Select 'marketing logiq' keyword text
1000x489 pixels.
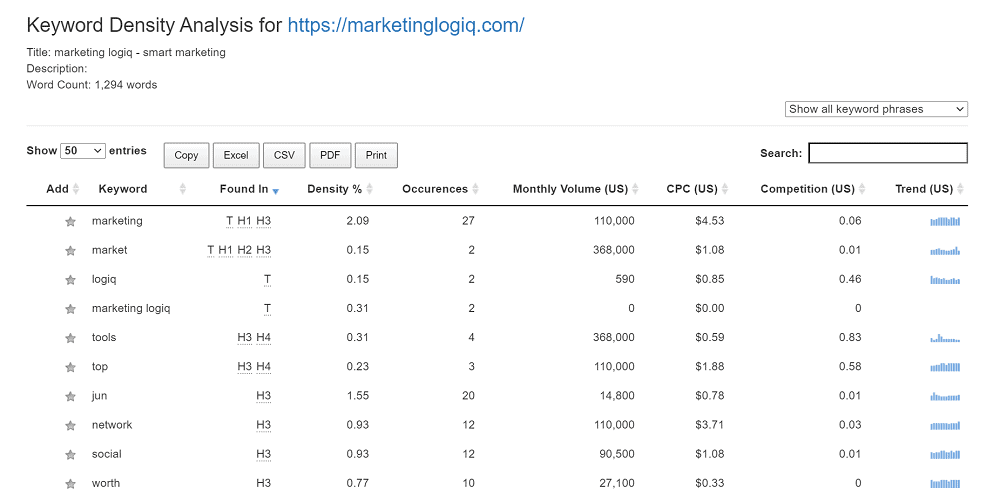131,309
